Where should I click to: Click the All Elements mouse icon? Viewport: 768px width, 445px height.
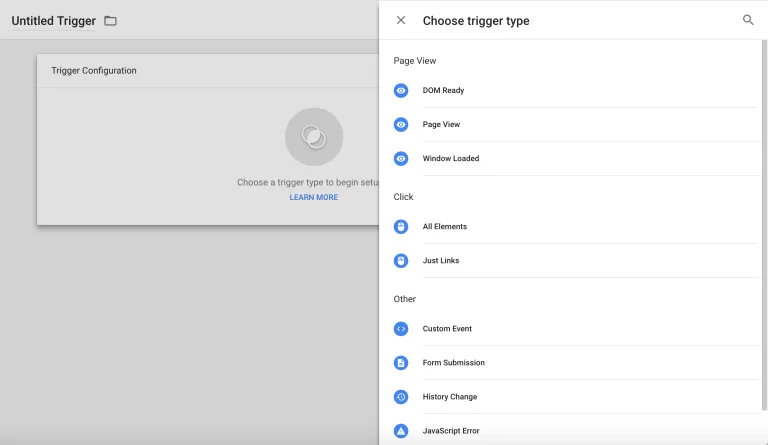(x=401, y=227)
